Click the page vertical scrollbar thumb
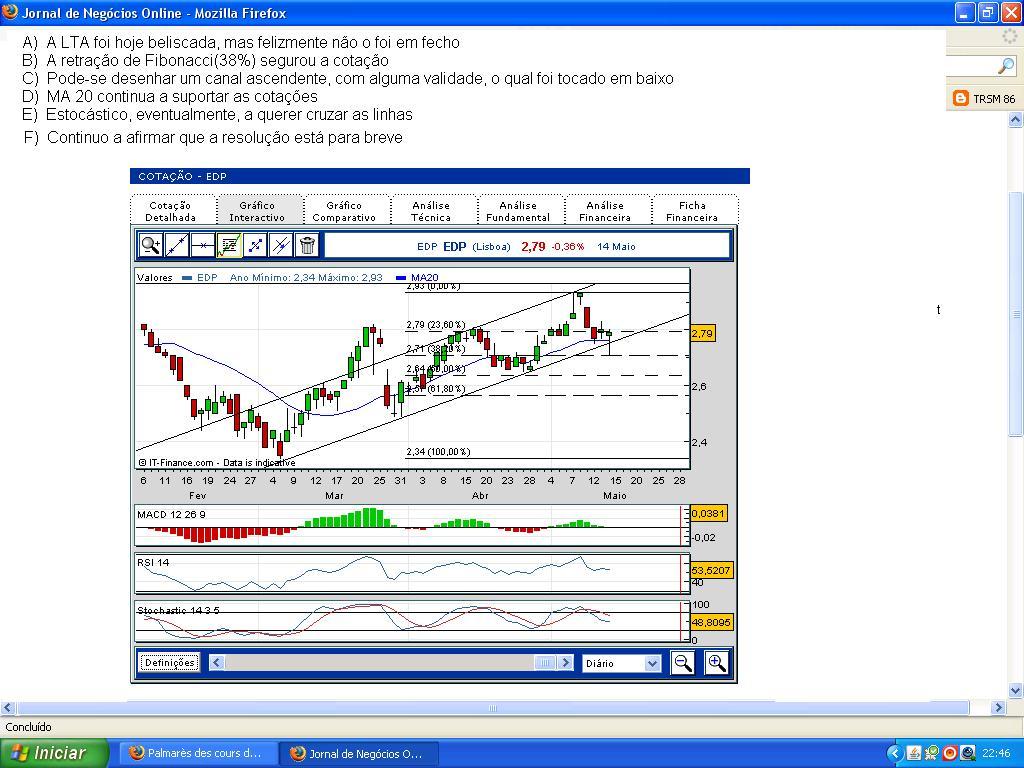1024x768 pixels. coord(1016,313)
